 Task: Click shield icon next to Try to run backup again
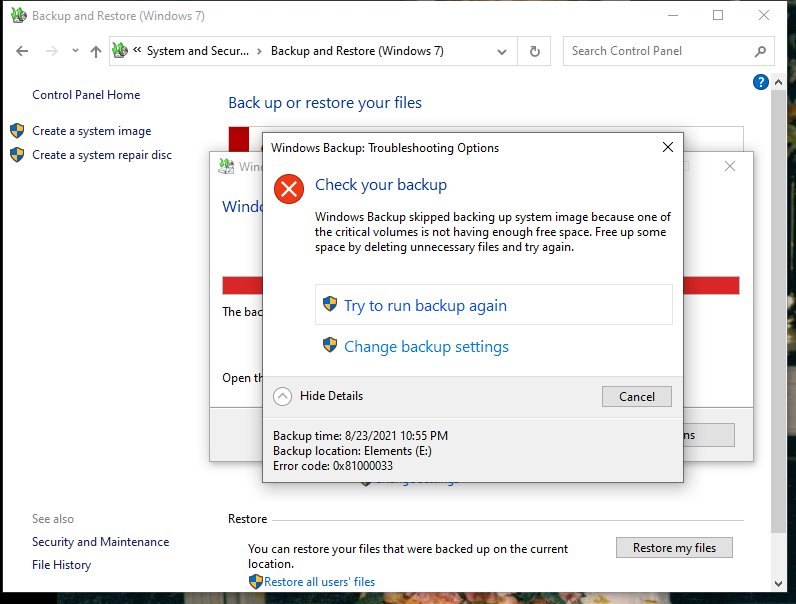point(330,304)
